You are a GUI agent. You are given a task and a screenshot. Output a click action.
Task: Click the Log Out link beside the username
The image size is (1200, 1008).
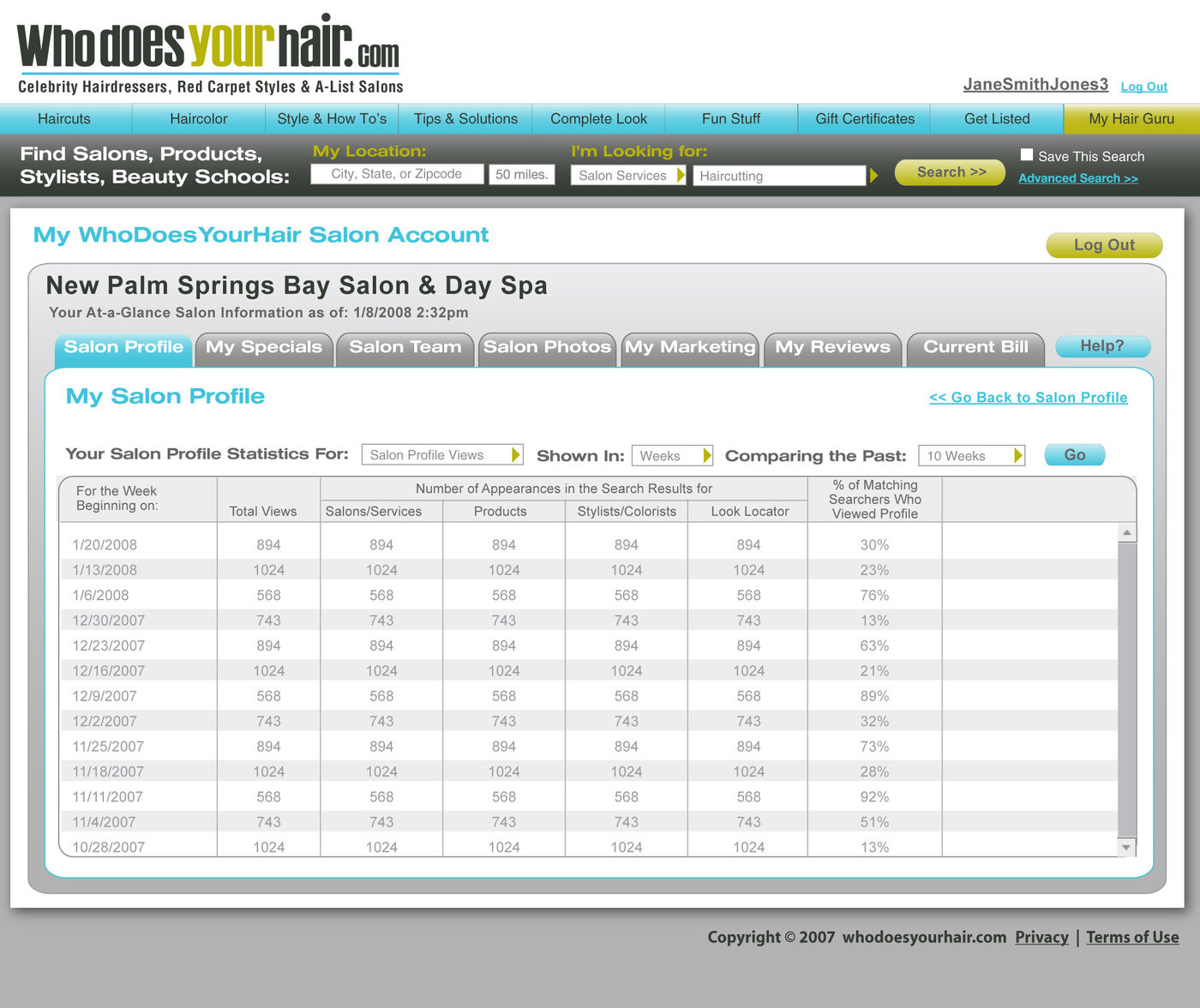[1144, 87]
